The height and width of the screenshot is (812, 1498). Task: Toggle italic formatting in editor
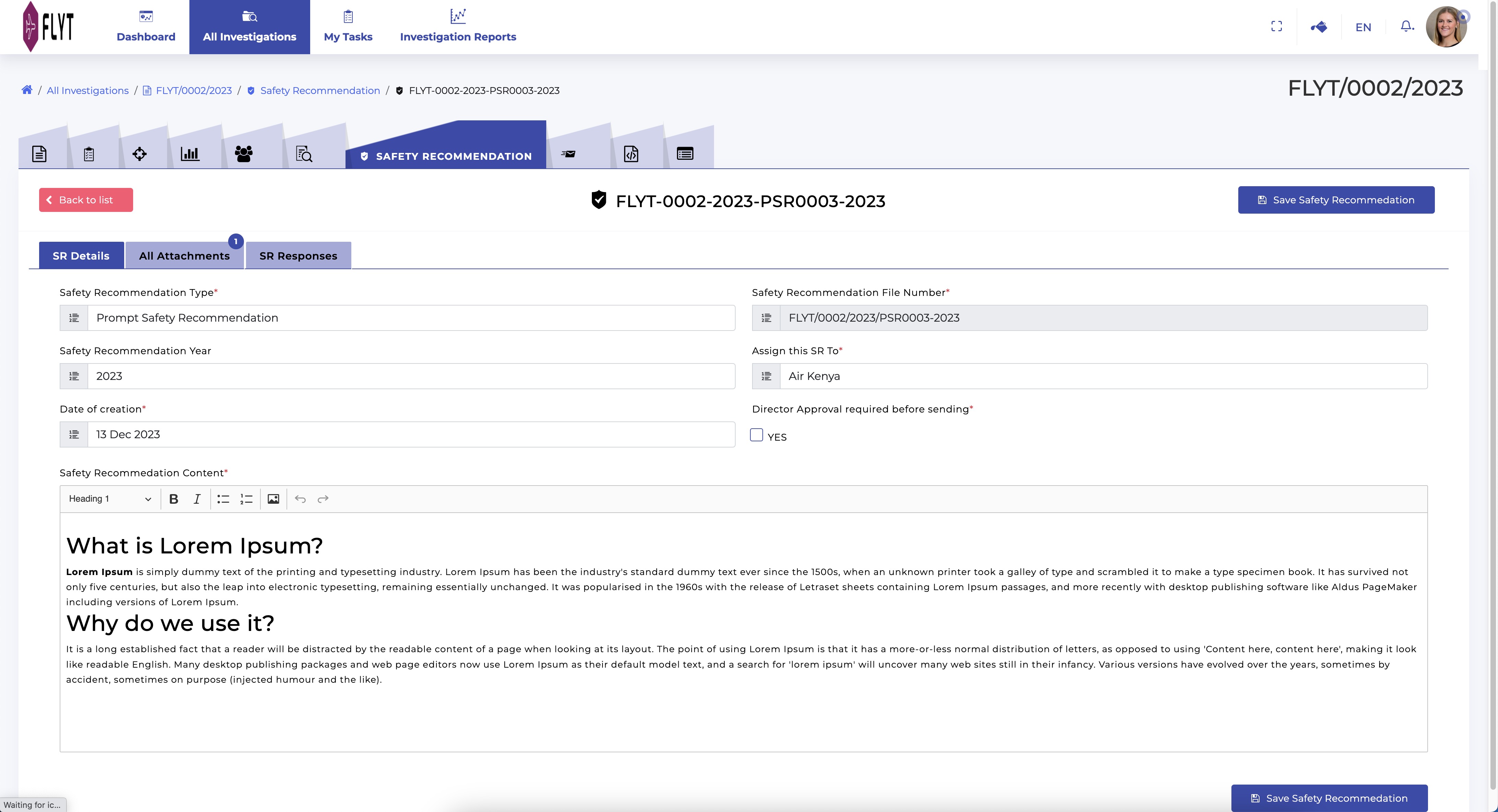[x=197, y=499]
